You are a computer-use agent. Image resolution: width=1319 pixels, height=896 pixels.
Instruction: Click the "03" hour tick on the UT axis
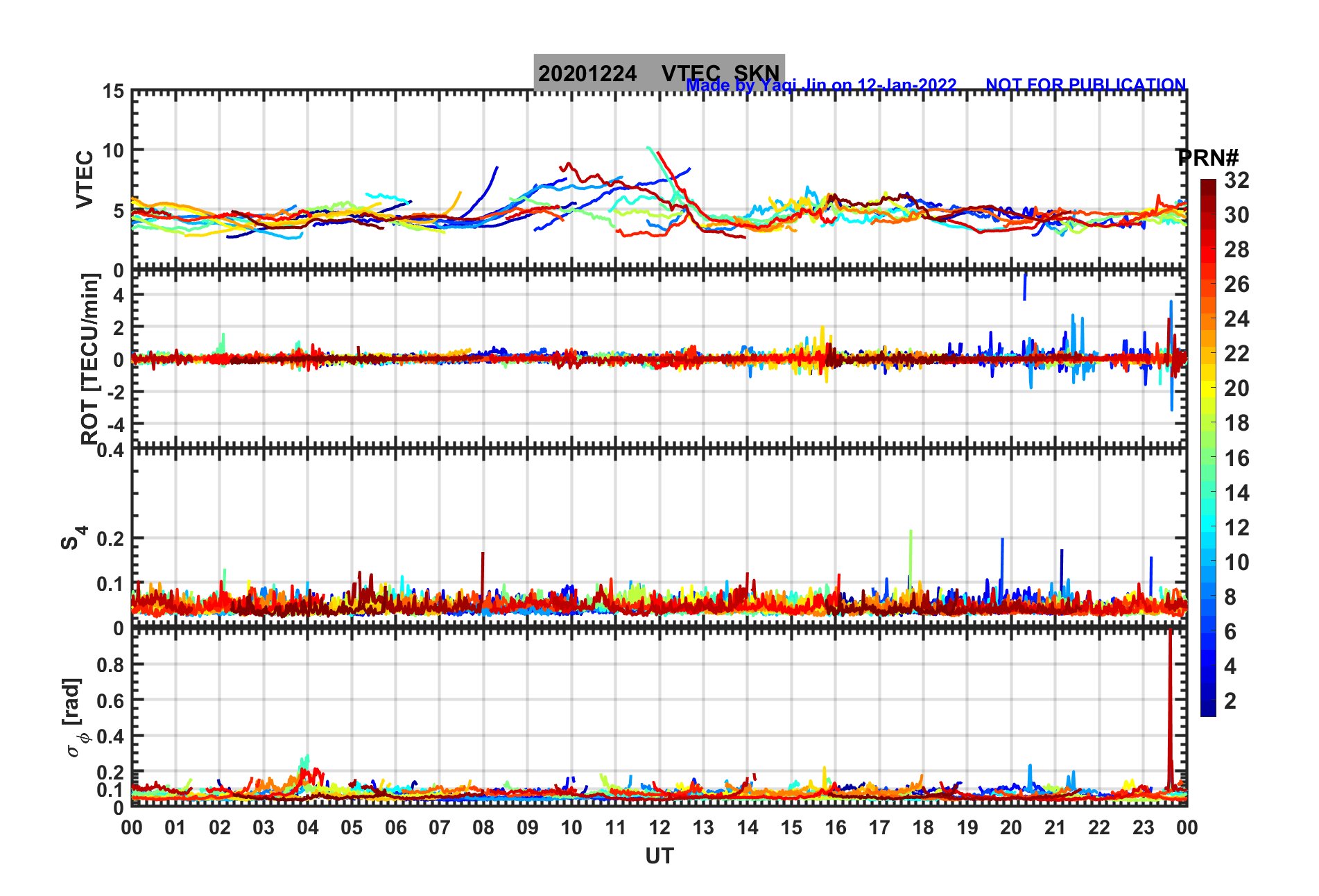pos(264,827)
